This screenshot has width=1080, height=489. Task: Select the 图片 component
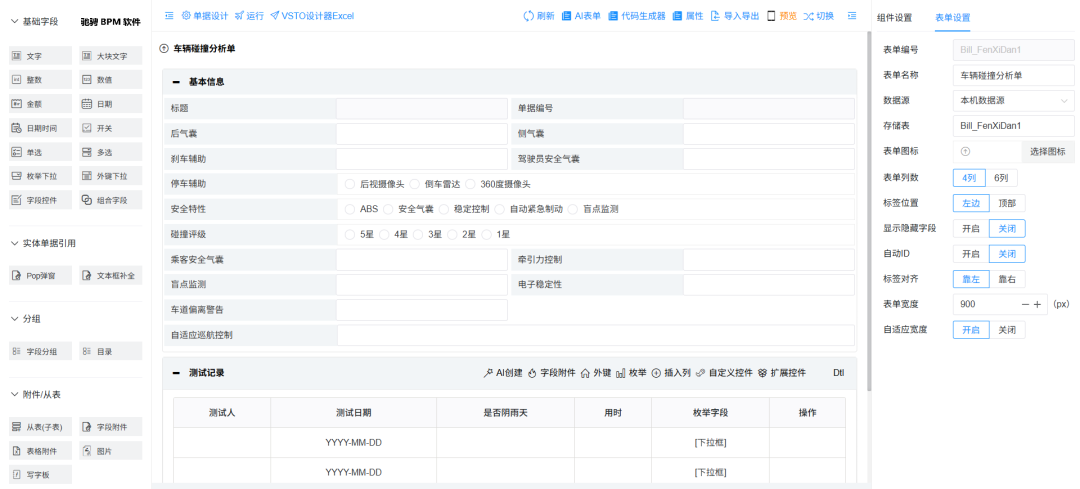pos(110,451)
